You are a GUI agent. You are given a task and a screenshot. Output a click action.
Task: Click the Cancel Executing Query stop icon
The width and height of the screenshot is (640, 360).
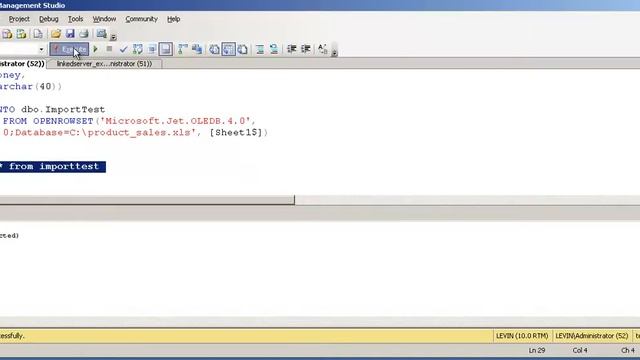coord(109,49)
